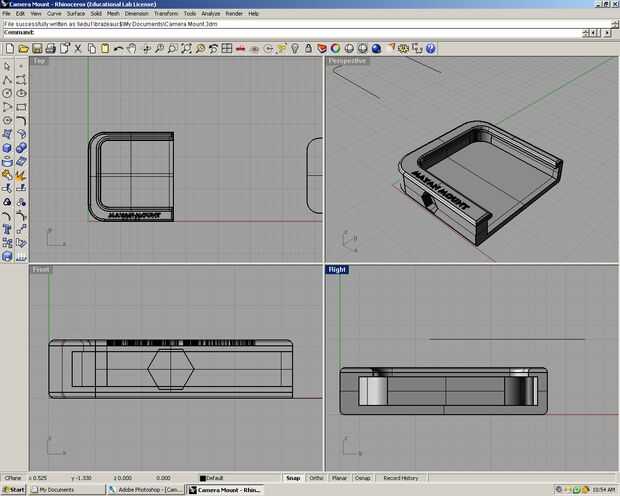Pick the Circle tool in sidebar

[7, 93]
